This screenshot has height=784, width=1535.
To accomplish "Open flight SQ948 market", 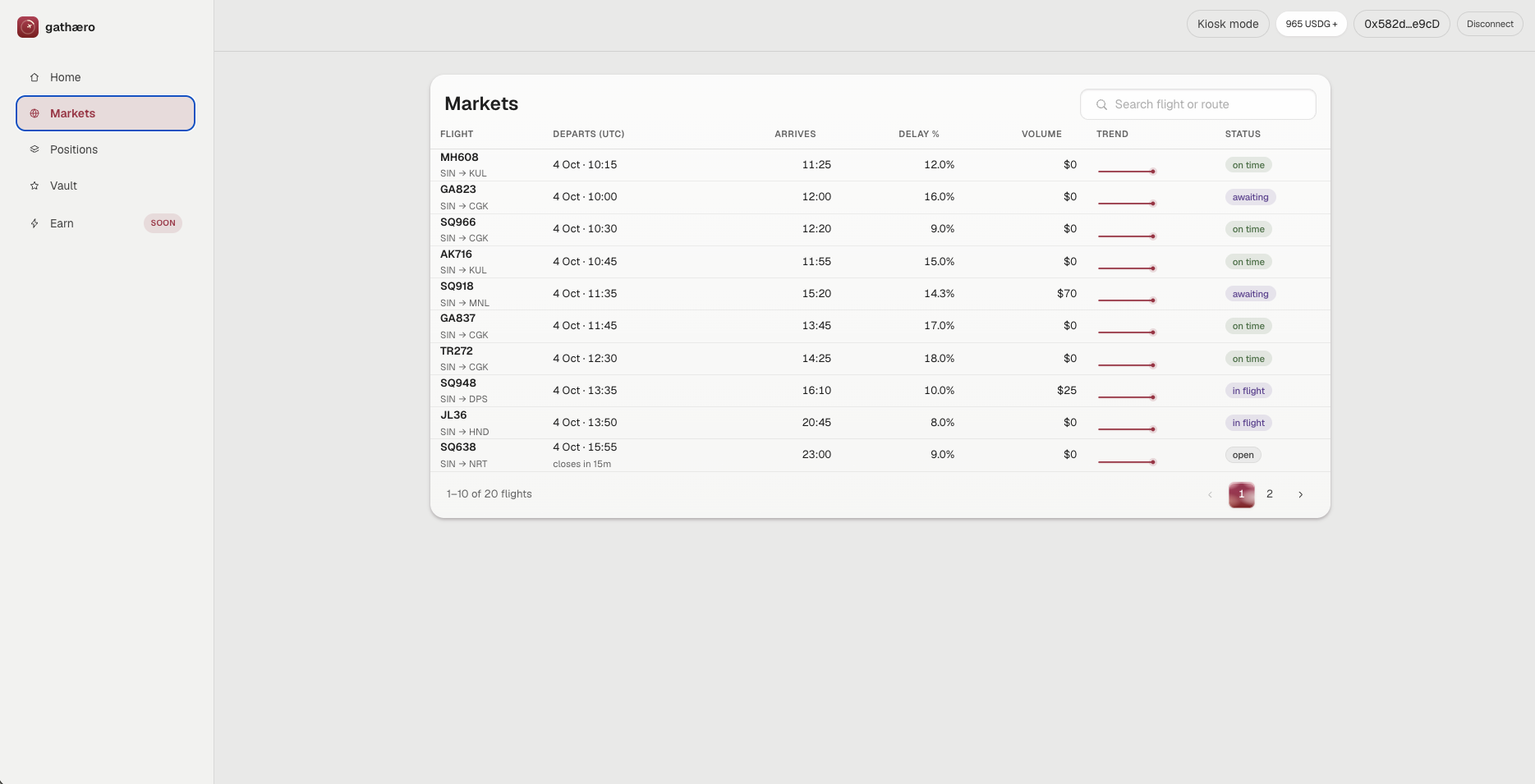I will tap(880, 391).
